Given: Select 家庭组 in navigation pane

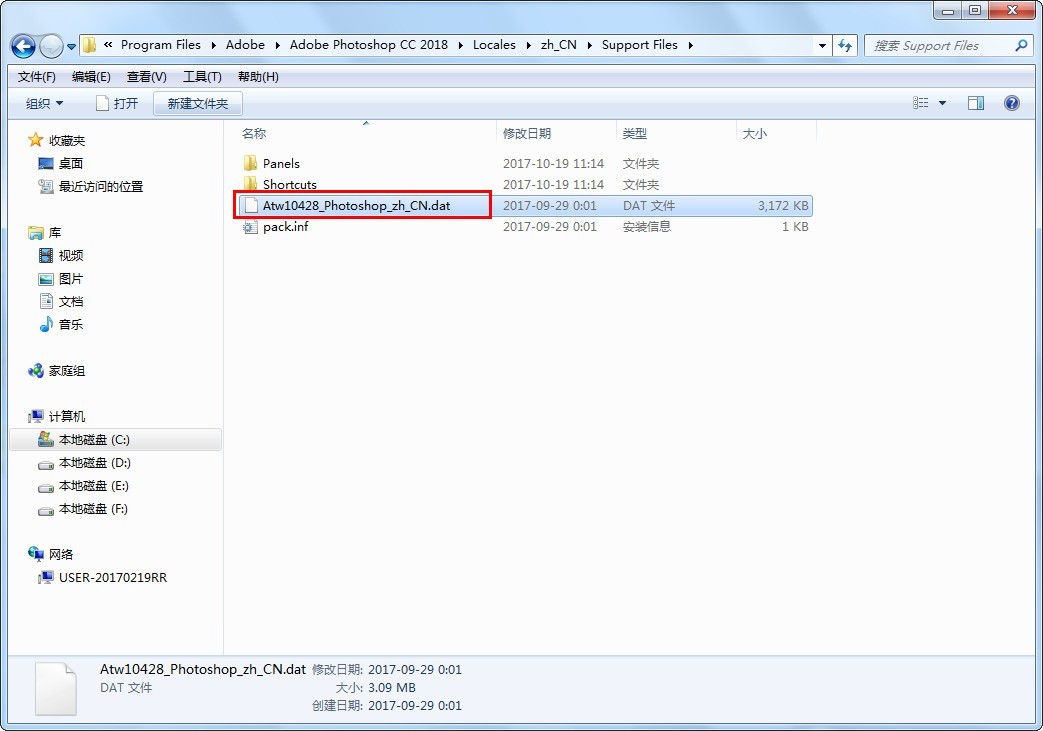Looking at the screenshot, I should tap(67, 370).
